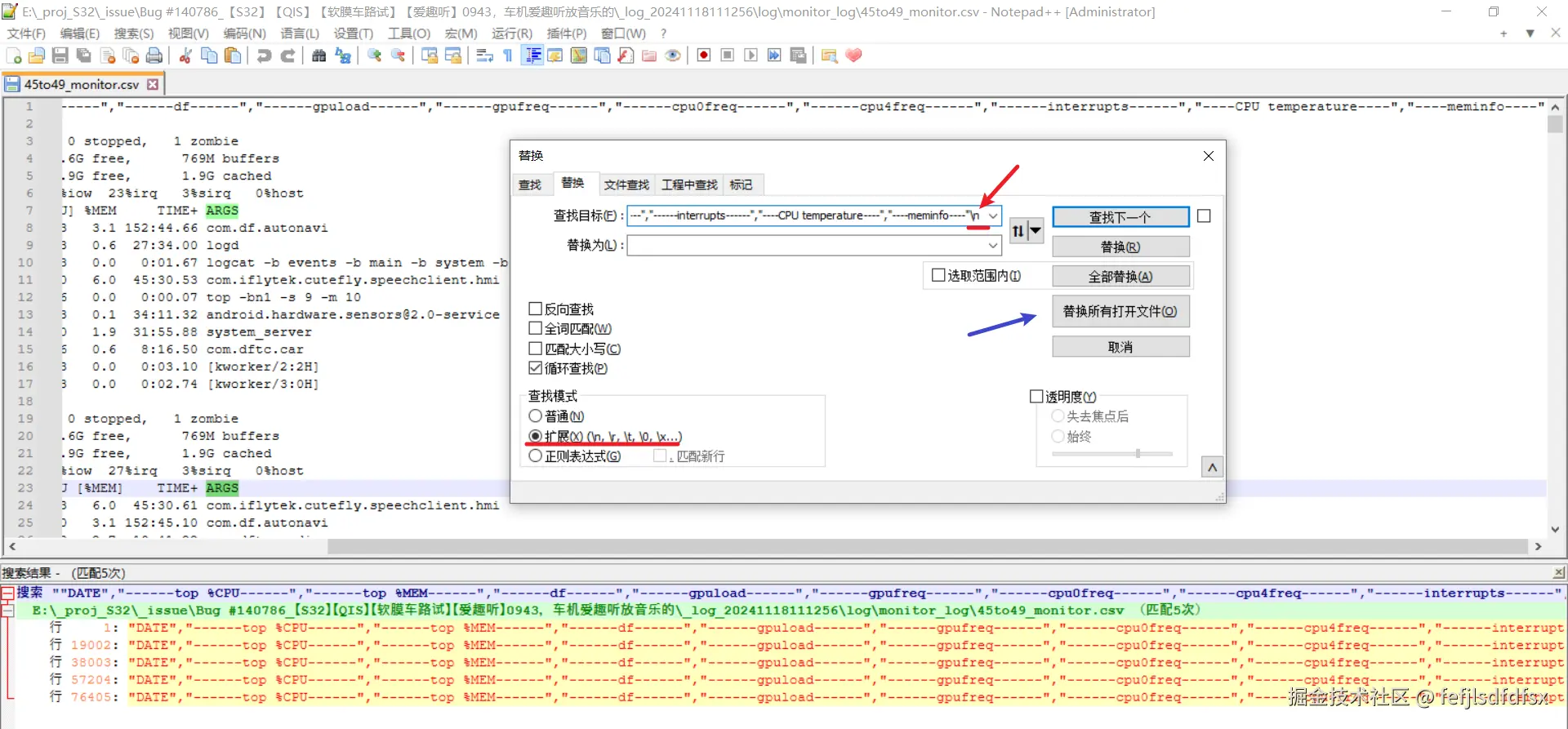Screen dimensions: 1568x729
Task: Click the dialog collapse caret button
Action: tap(1212, 467)
